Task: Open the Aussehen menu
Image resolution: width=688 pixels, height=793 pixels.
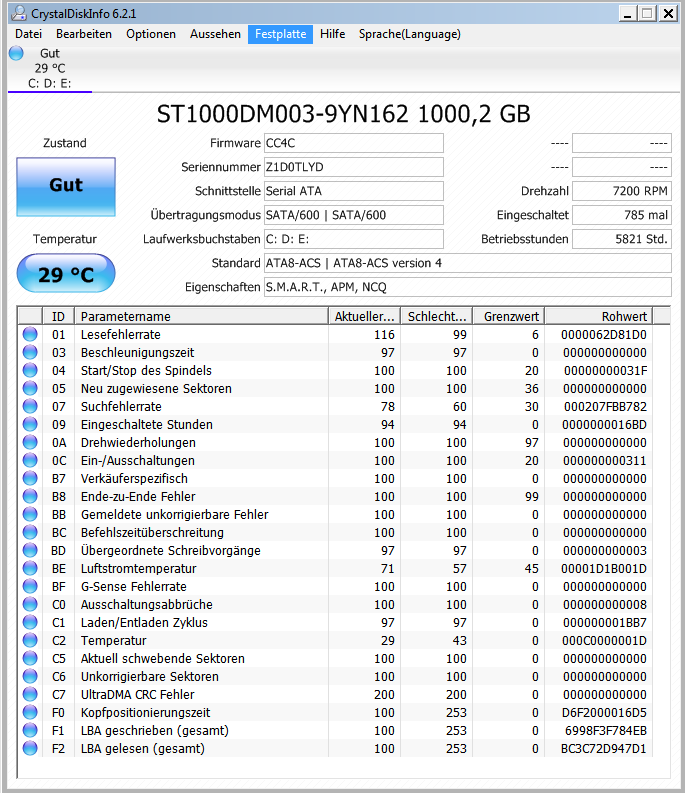Action: (215, 34)
